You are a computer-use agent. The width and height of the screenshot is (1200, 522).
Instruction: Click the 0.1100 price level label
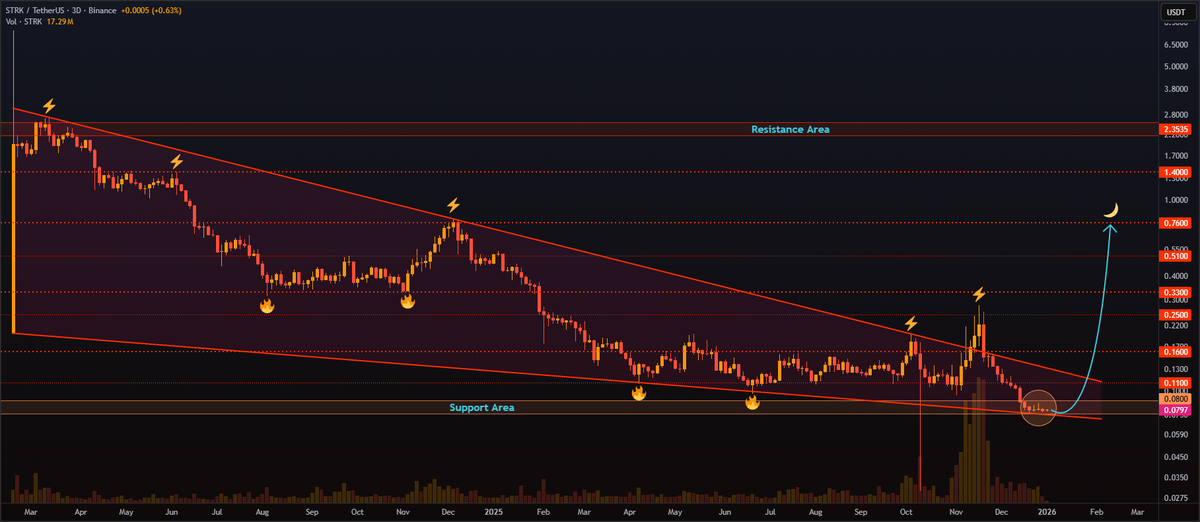1174,382
